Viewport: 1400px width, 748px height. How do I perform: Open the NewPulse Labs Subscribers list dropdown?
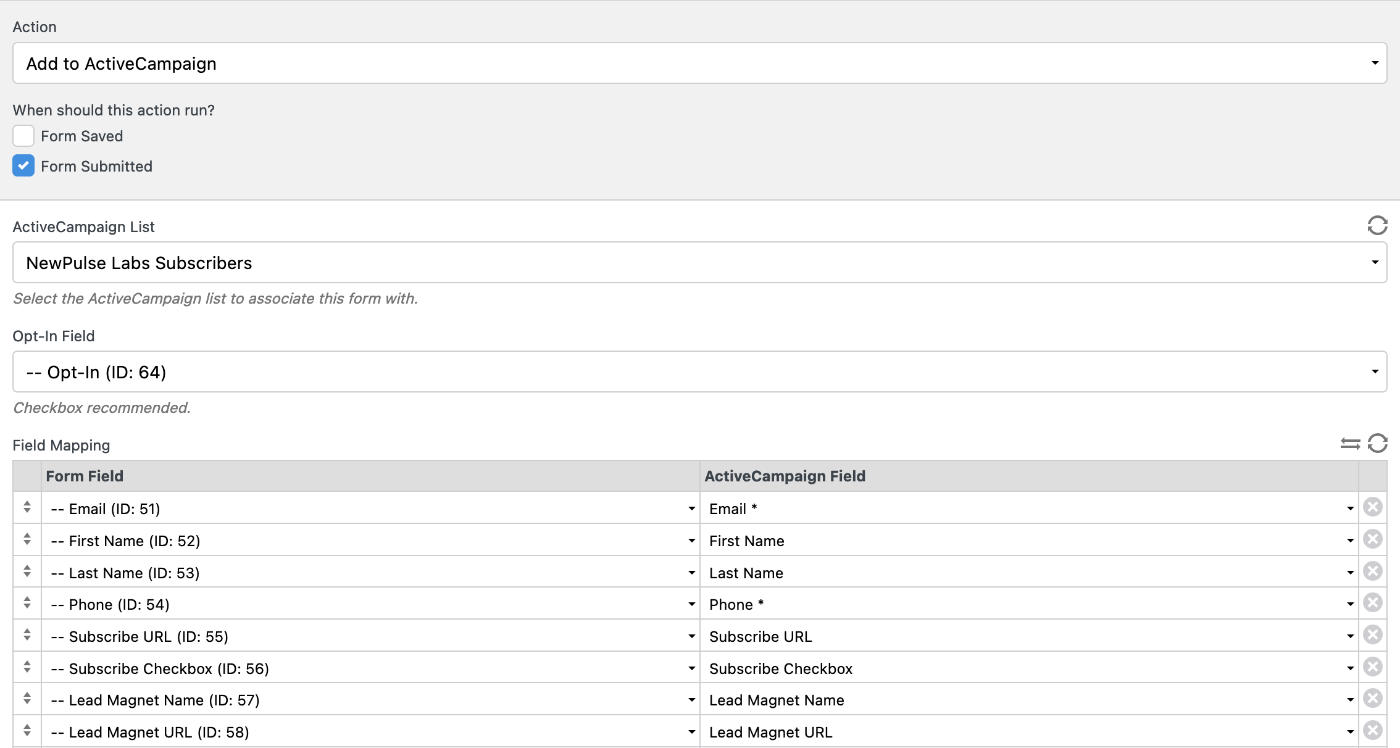point(700,262)
